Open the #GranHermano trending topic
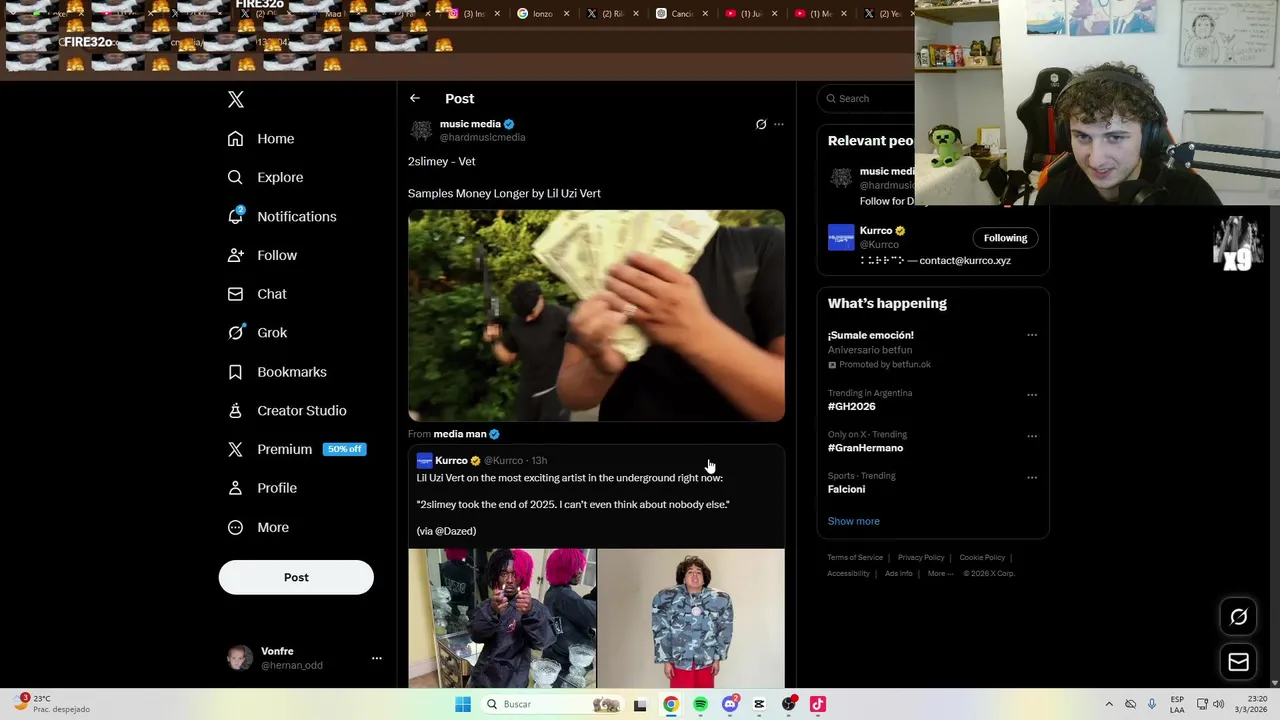 pyautogui.click(x=865, y=448)
